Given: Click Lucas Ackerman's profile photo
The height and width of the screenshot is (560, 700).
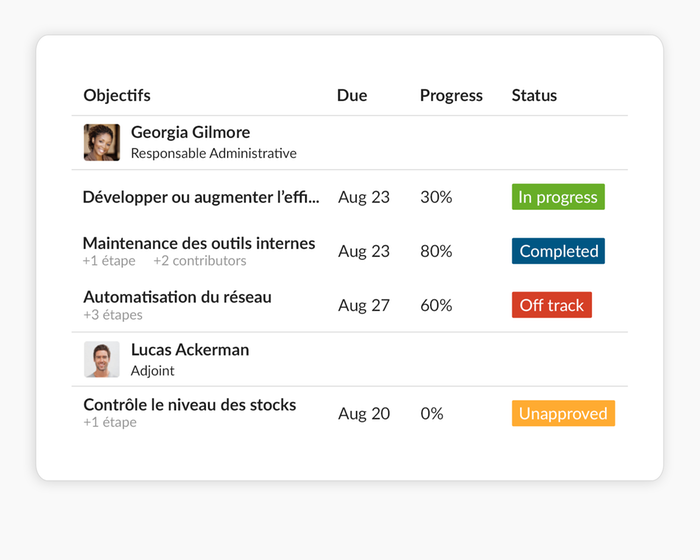Looking at the screenshot, I should pos(102,360).
